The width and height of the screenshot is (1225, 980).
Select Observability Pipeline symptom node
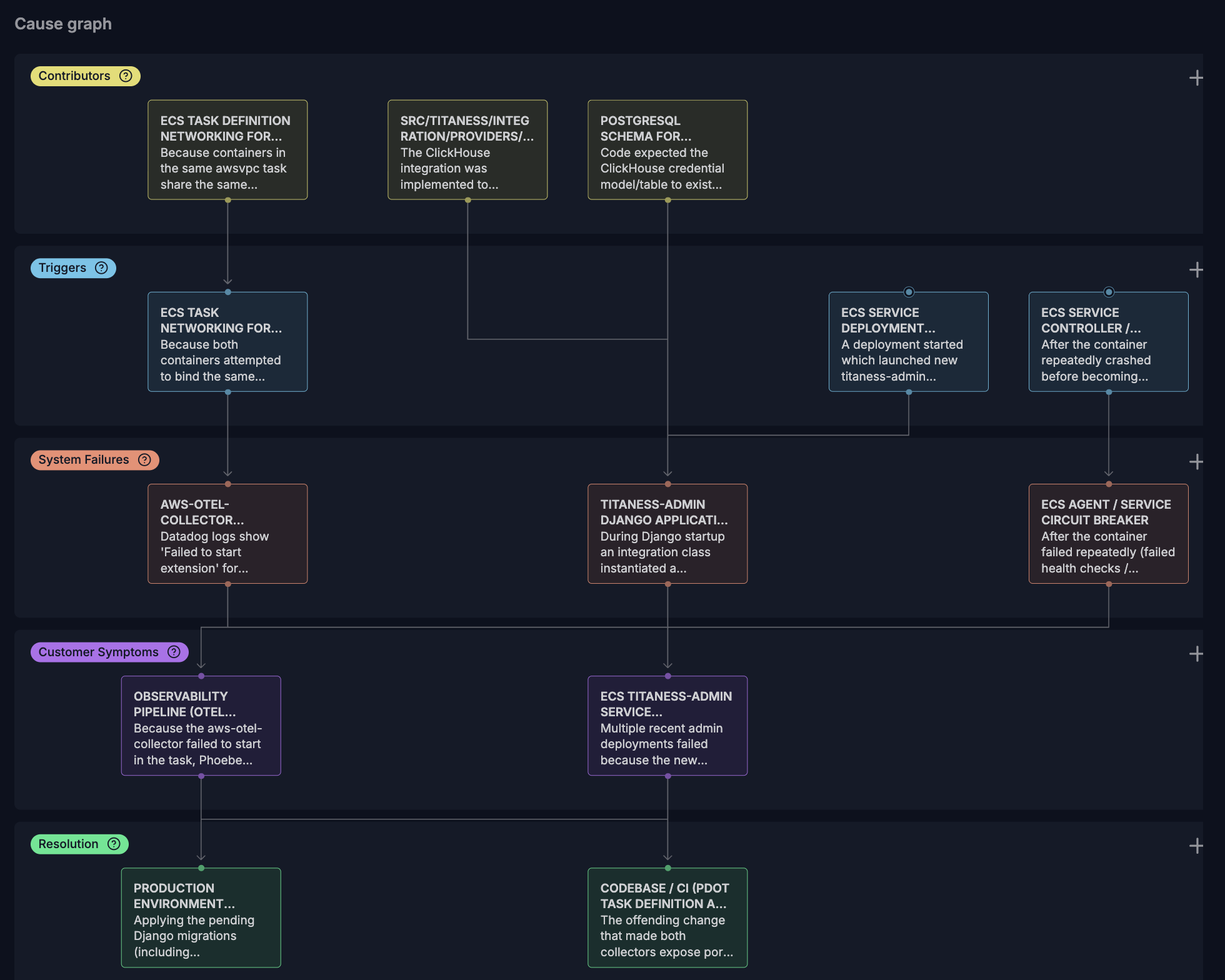tap(201, 726)
